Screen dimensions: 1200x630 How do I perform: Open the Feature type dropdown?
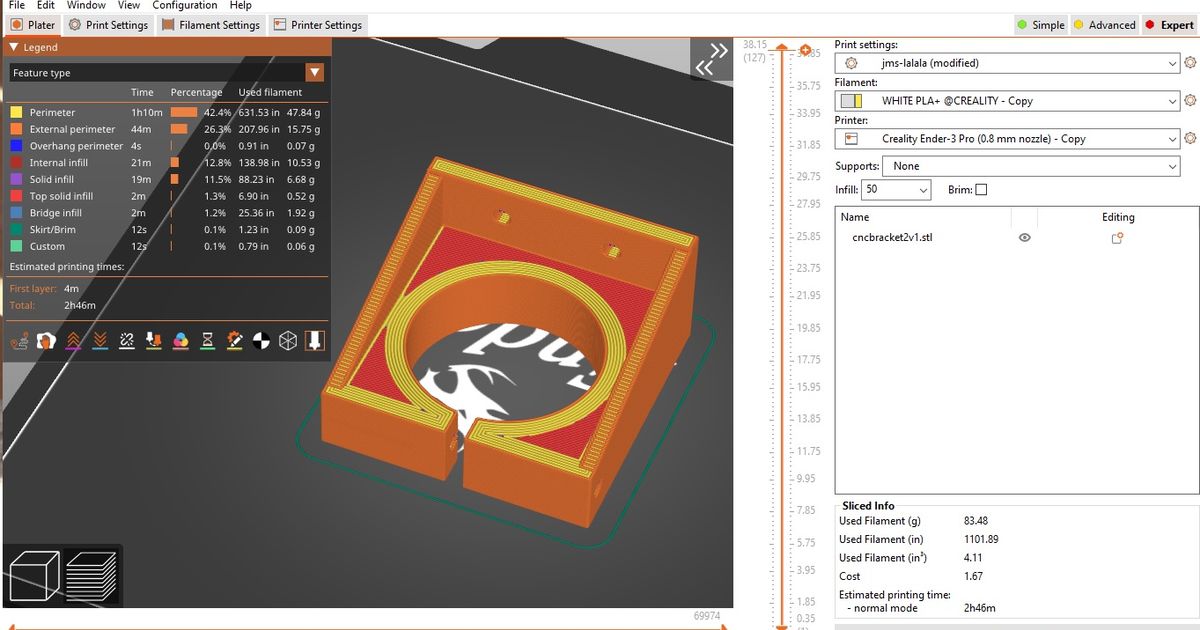(x=315, y=72)
